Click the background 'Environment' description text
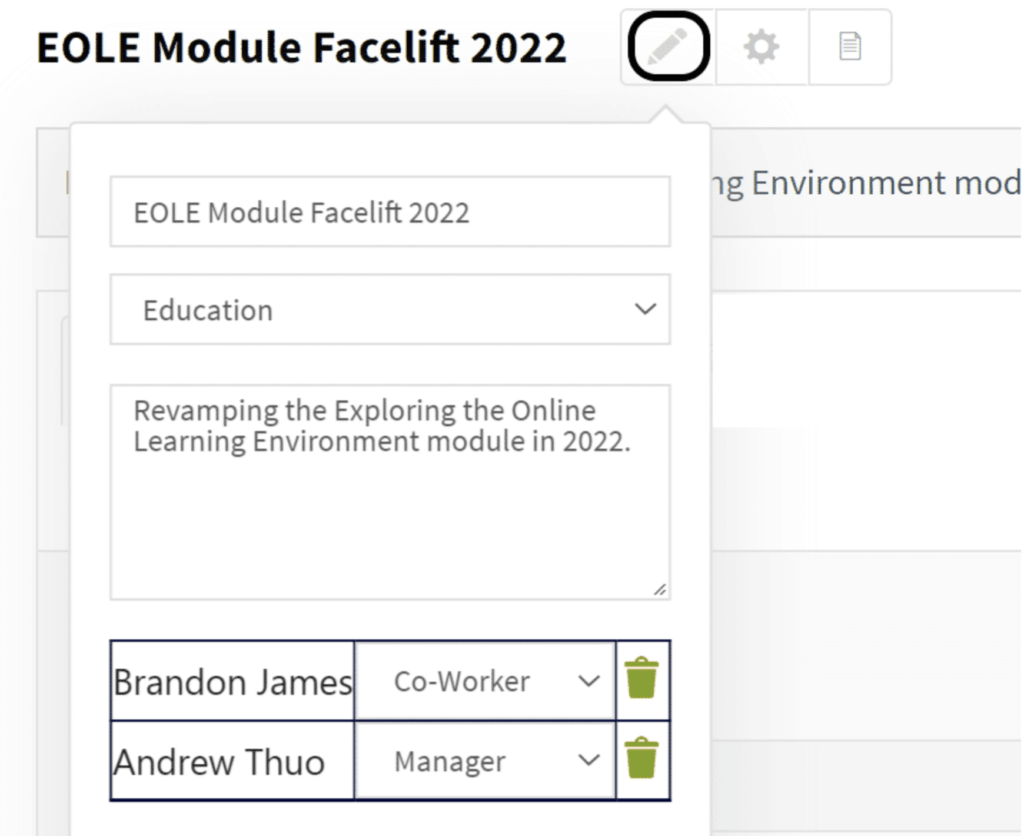 coord(849,183)
